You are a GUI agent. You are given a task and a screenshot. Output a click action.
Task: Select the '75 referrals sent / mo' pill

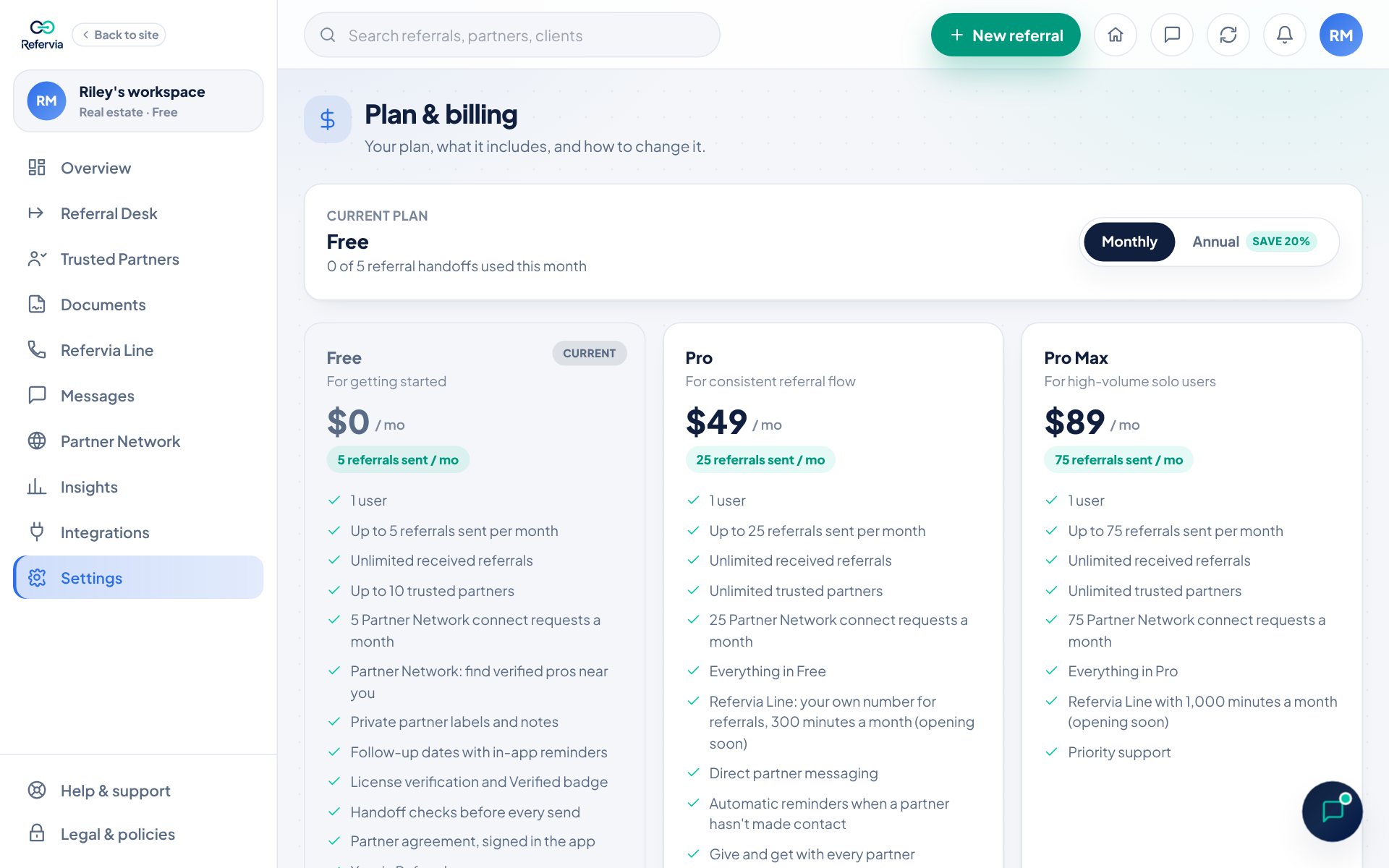coord(1118,460)
